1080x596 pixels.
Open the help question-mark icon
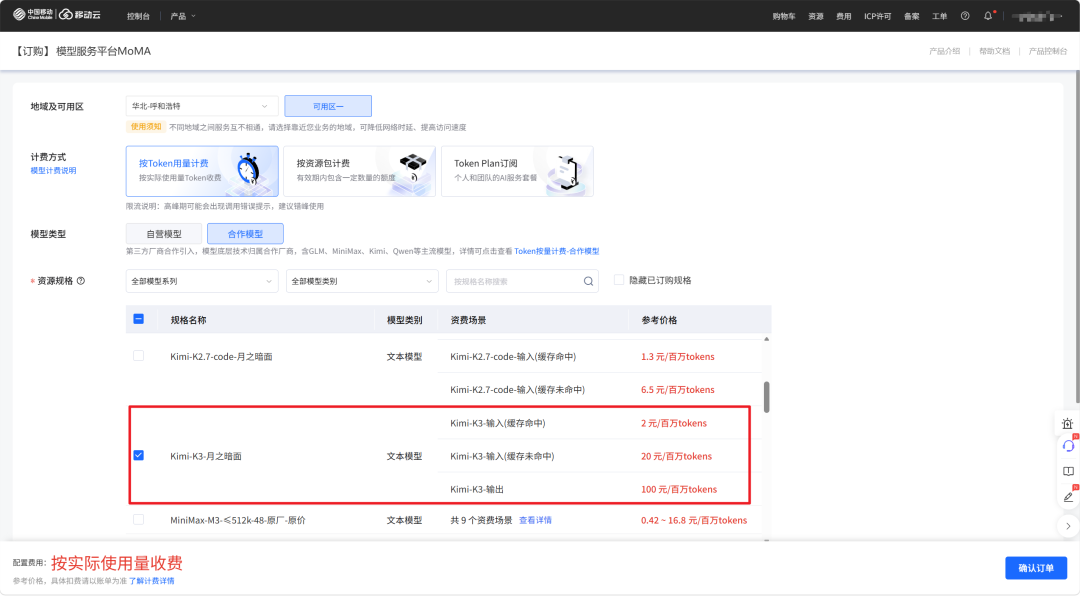click(x=965, y=16)
